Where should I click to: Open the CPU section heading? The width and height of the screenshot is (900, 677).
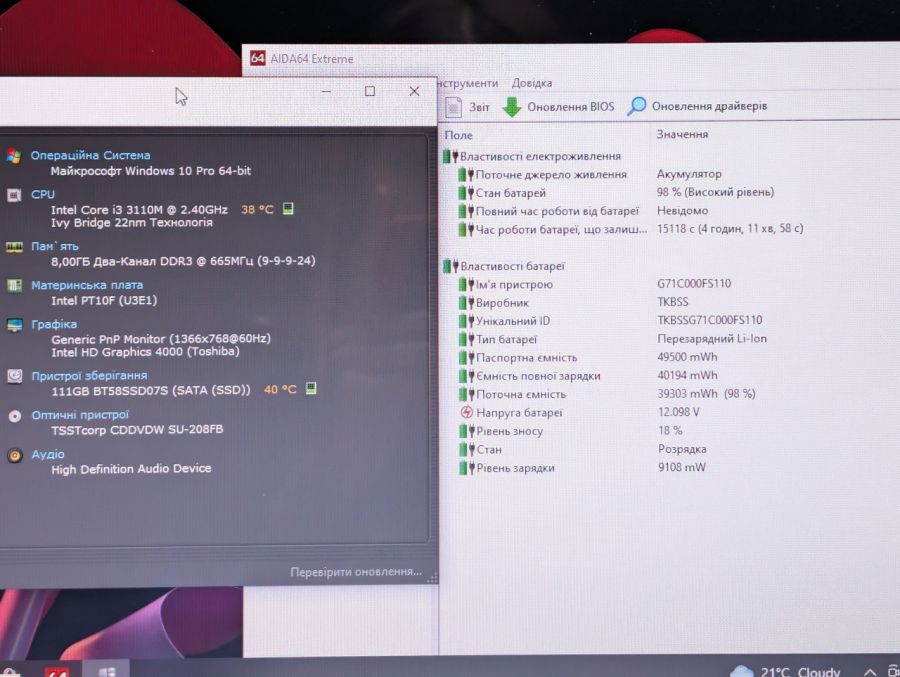click(x=42, y=194)
